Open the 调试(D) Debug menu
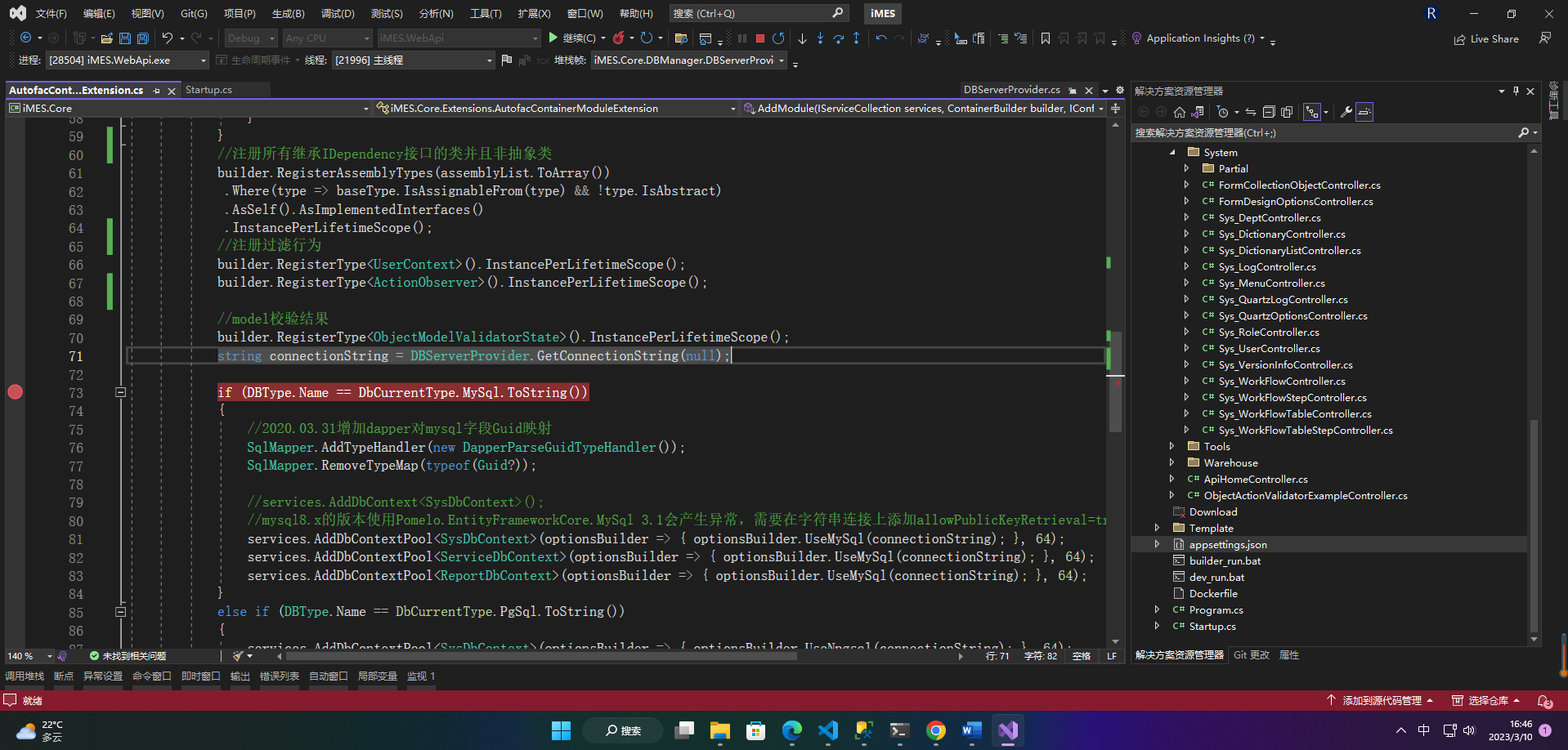1568x750 pixels. (337, 14)
